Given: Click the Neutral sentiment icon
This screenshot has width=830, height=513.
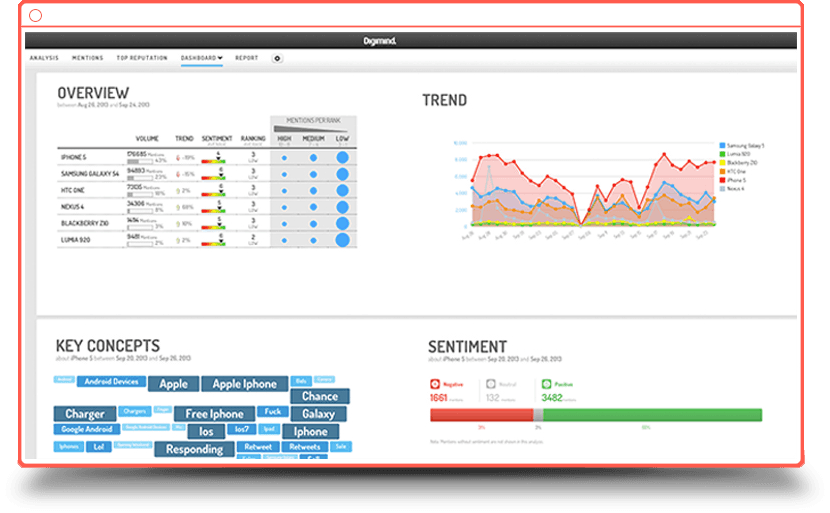Looking at the screenshot, I should pyautogui.click(x=491, y=384).
